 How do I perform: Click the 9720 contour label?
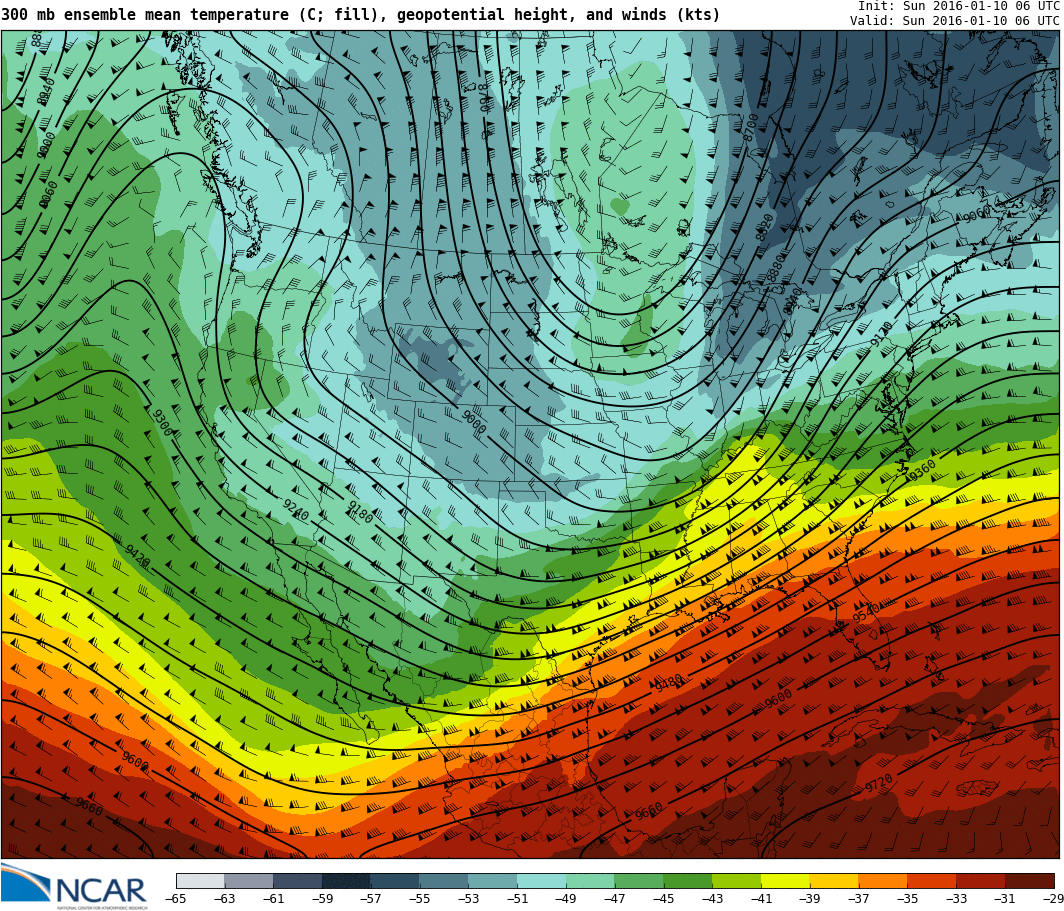(x=879, y=784)
